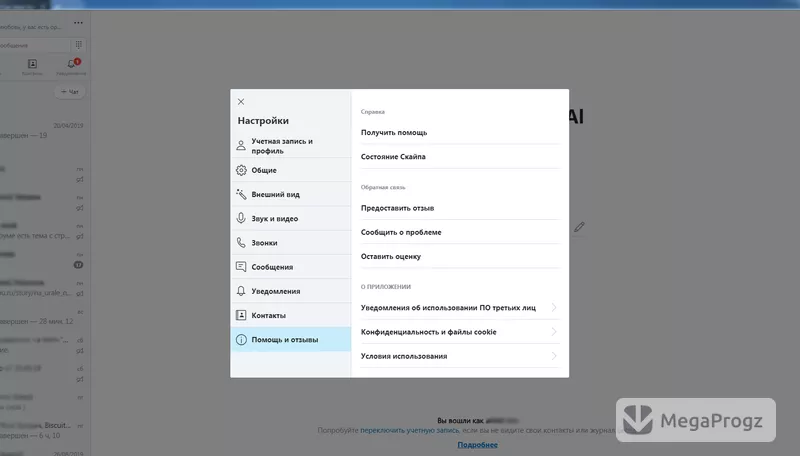
Task: Click переключить учетную запись link
Action: tap(410, 430)
